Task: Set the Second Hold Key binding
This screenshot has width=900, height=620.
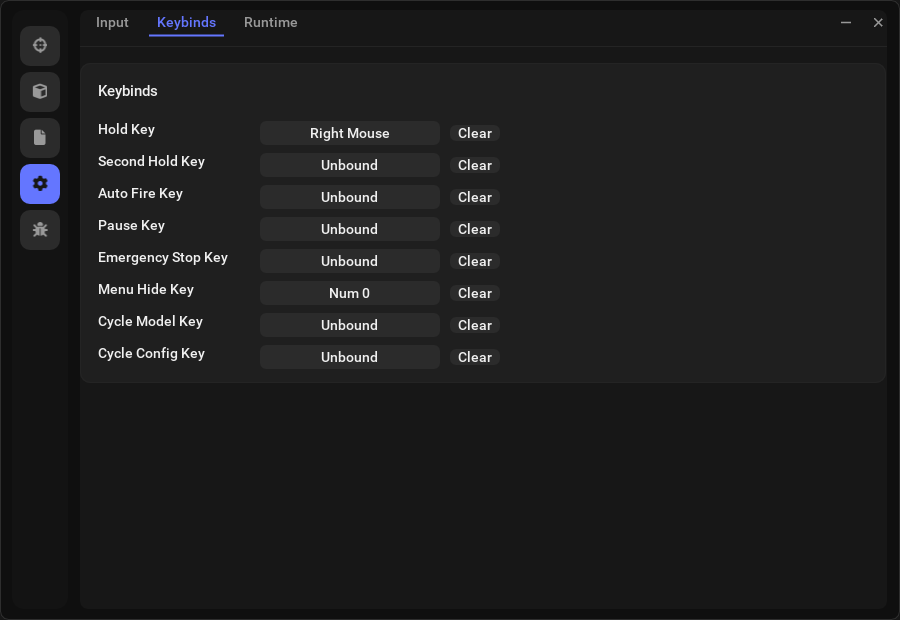Action: (350, 165)
